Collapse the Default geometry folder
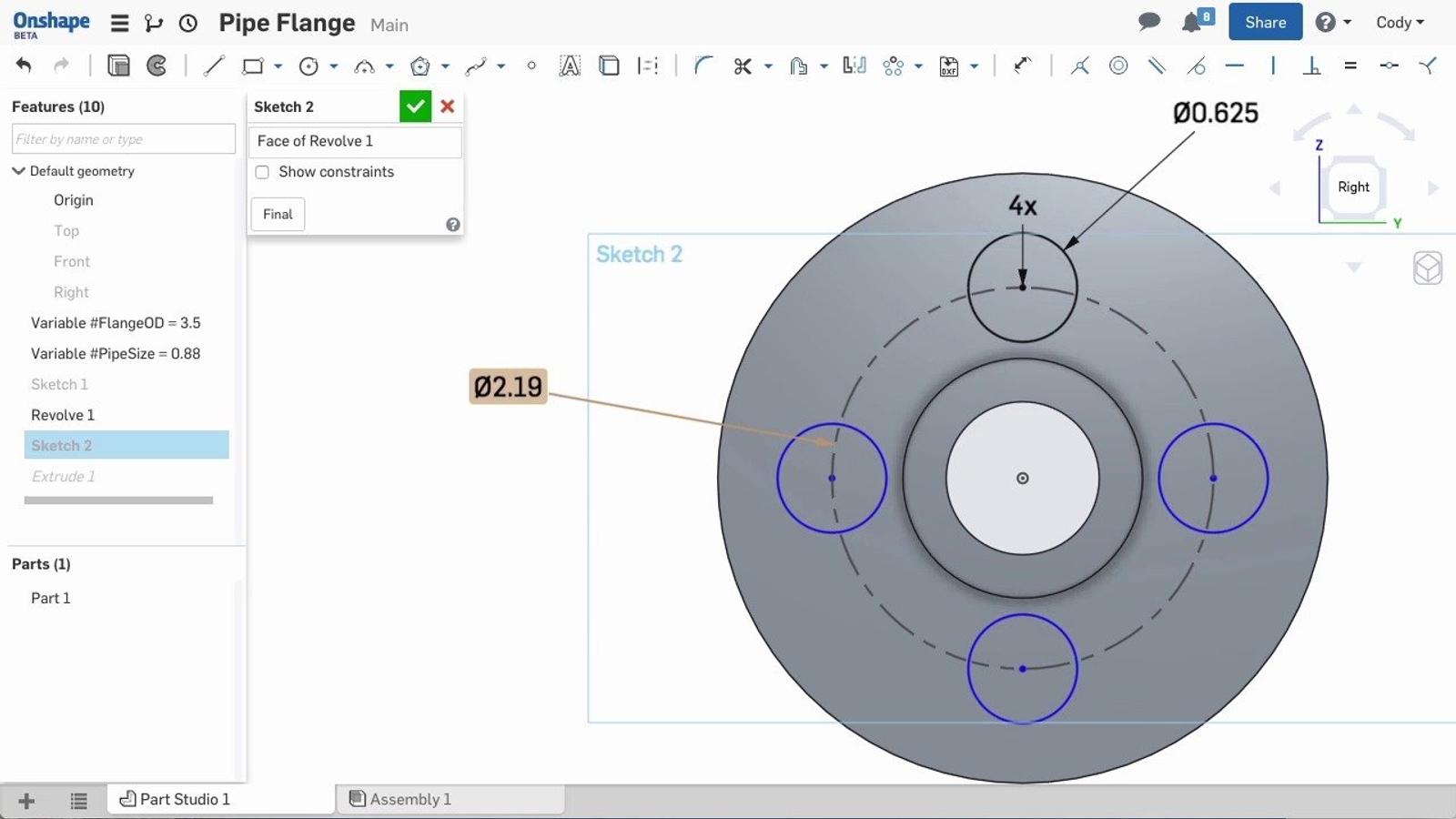Viewport: 1456px width, 819px height. point(18,171)
